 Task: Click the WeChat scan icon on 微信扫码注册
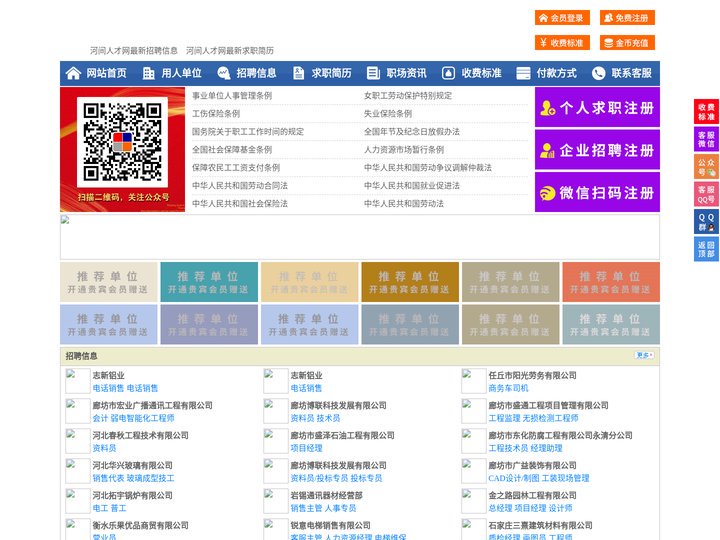pyautogui.click(x=547, y=193)
